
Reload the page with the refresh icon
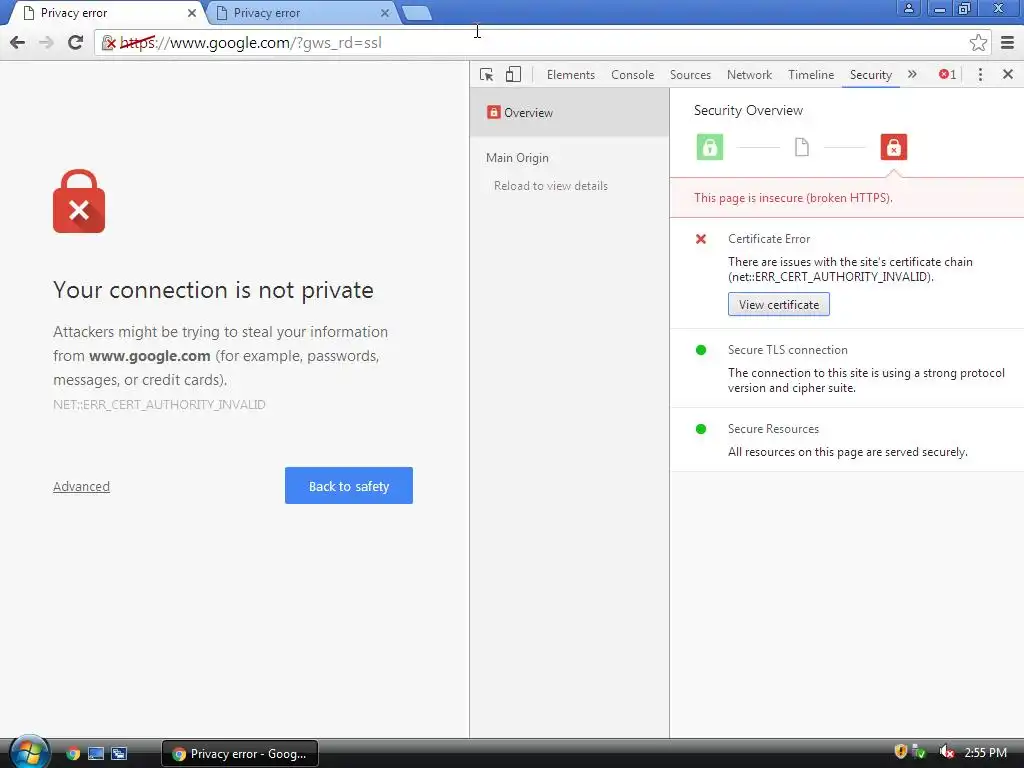(x=75, y=42)
